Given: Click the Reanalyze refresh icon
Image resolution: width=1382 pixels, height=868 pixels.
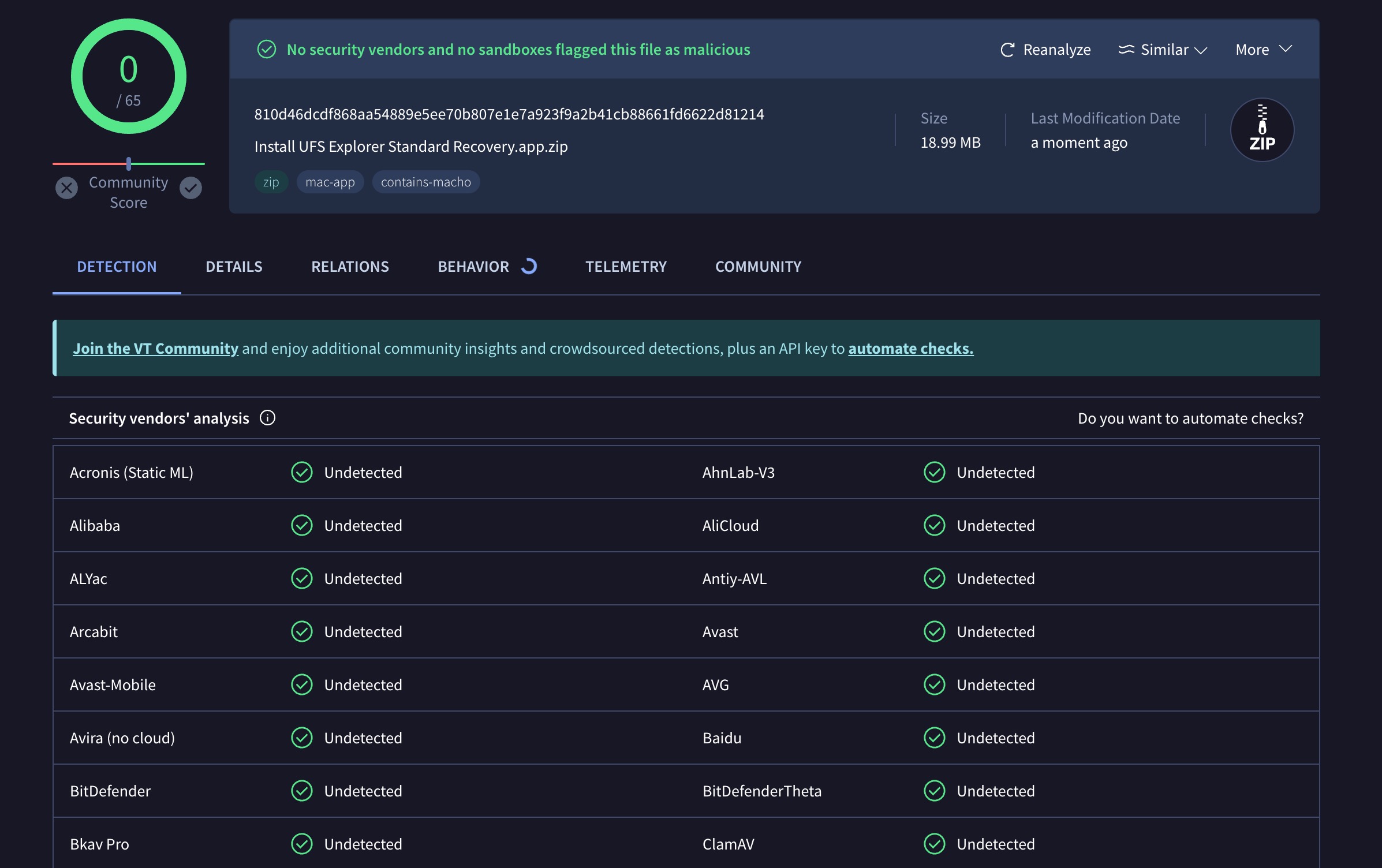Looking at the screenshot, I should (x=1007, y=50).
